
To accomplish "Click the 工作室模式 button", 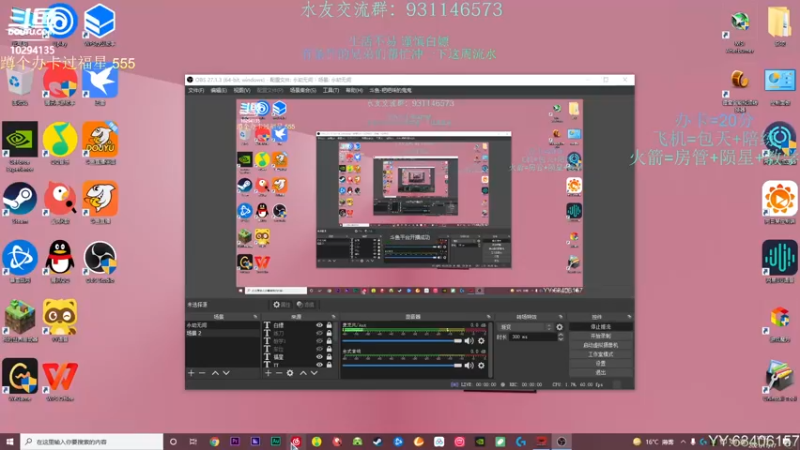I will pos(601,354).
